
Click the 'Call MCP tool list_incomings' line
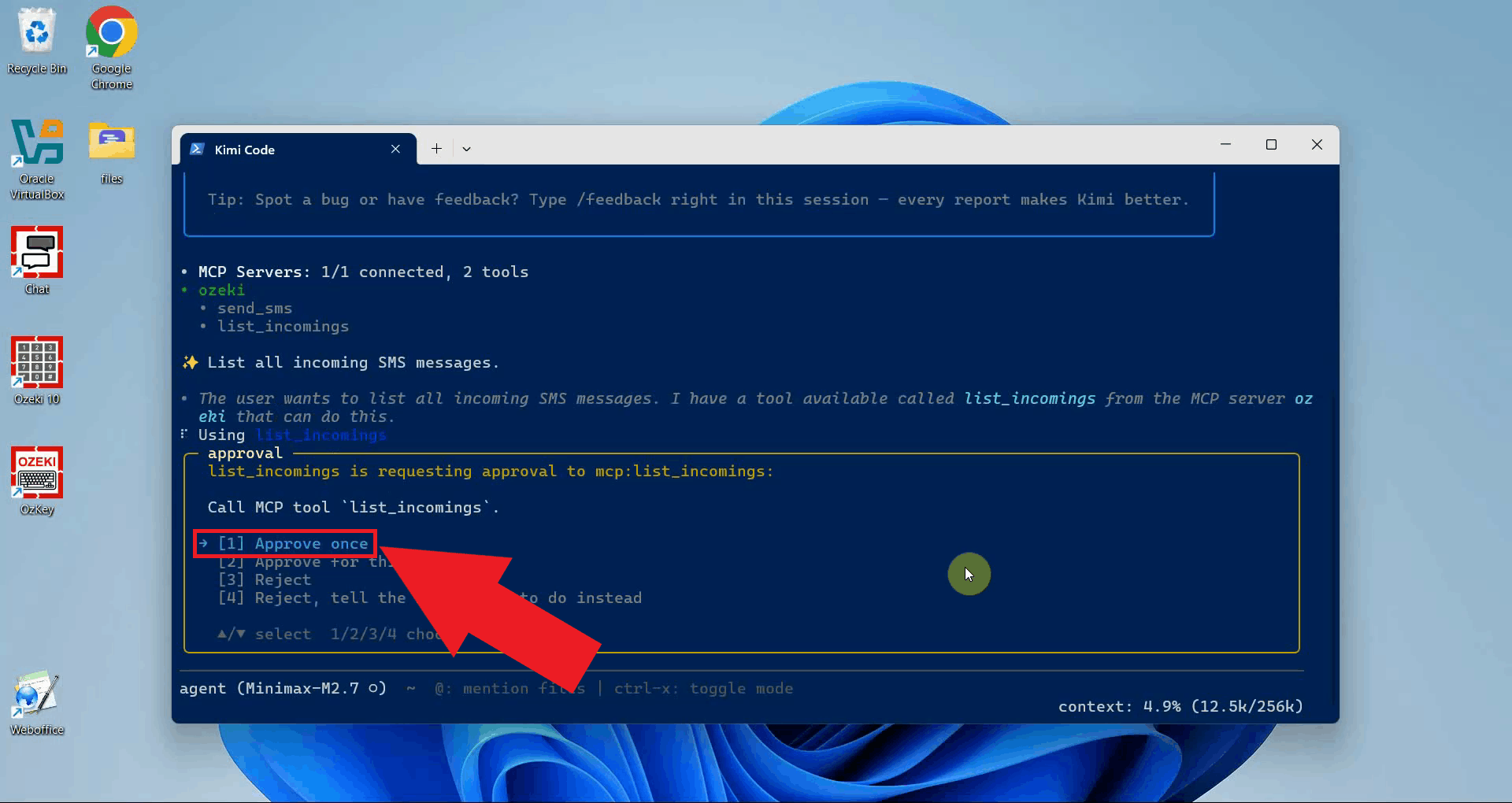[x=353, y=507]
